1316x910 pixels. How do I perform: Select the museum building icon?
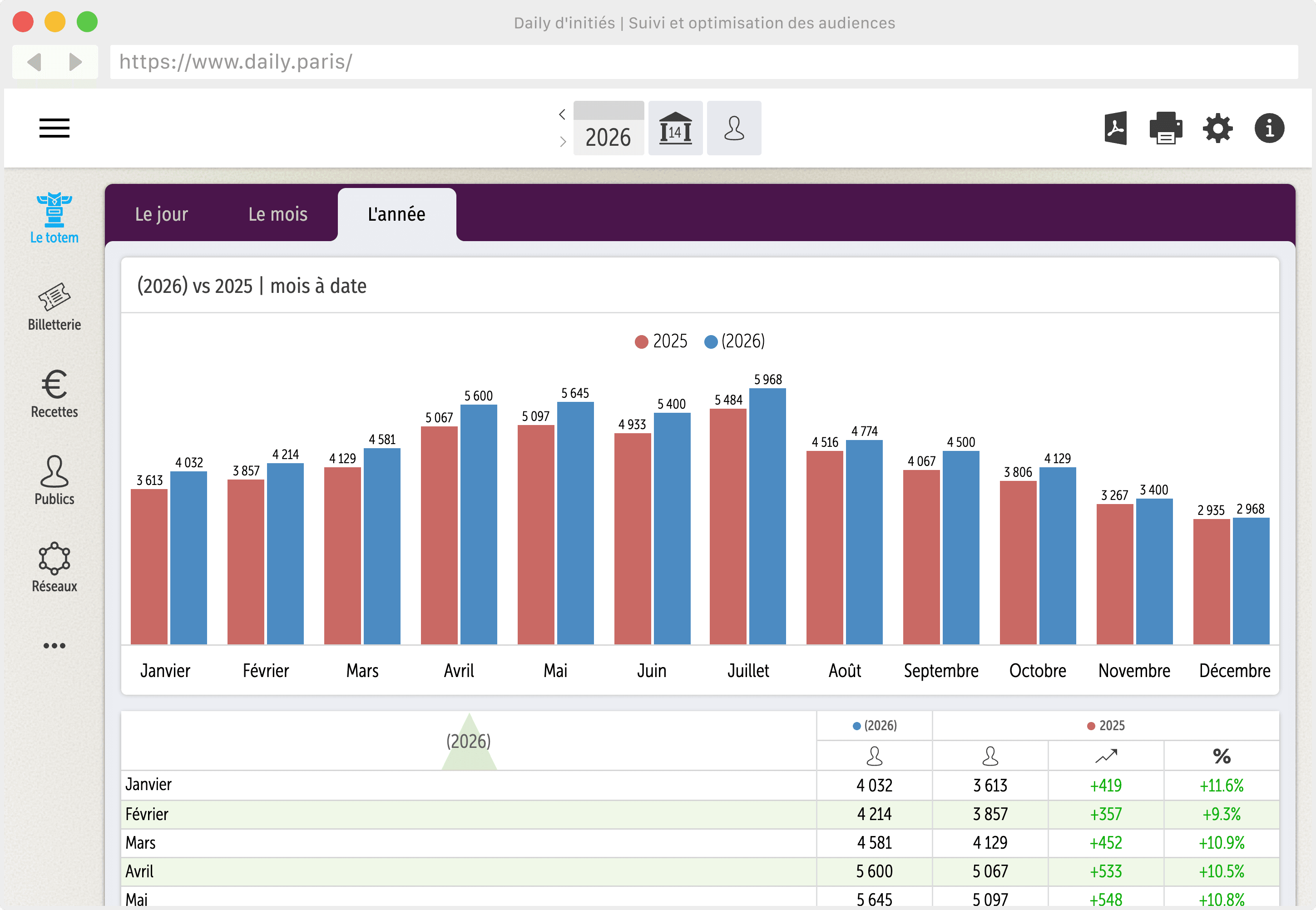(x=676, y=129)
